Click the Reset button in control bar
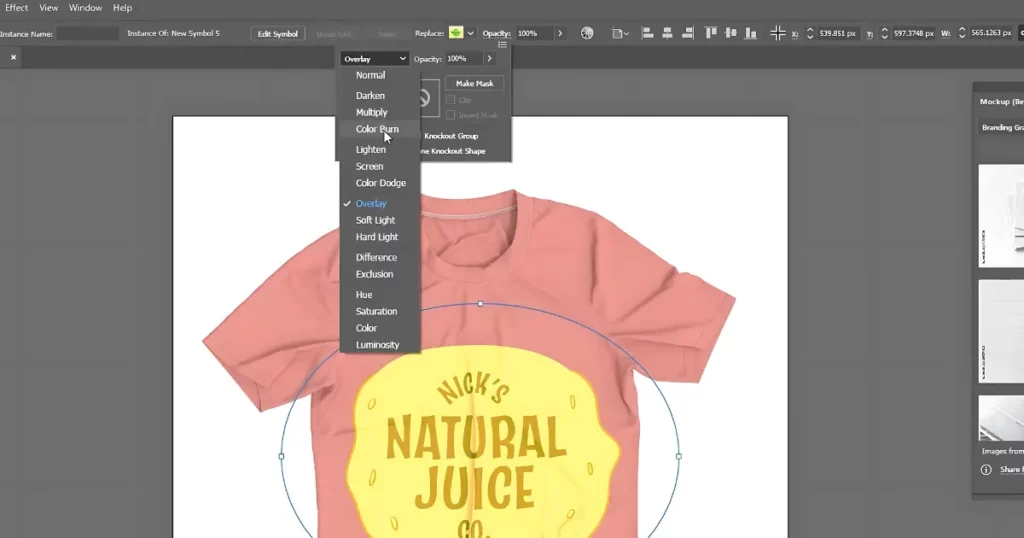This screenshot has height=538, width=1024. tap(387, 34)
